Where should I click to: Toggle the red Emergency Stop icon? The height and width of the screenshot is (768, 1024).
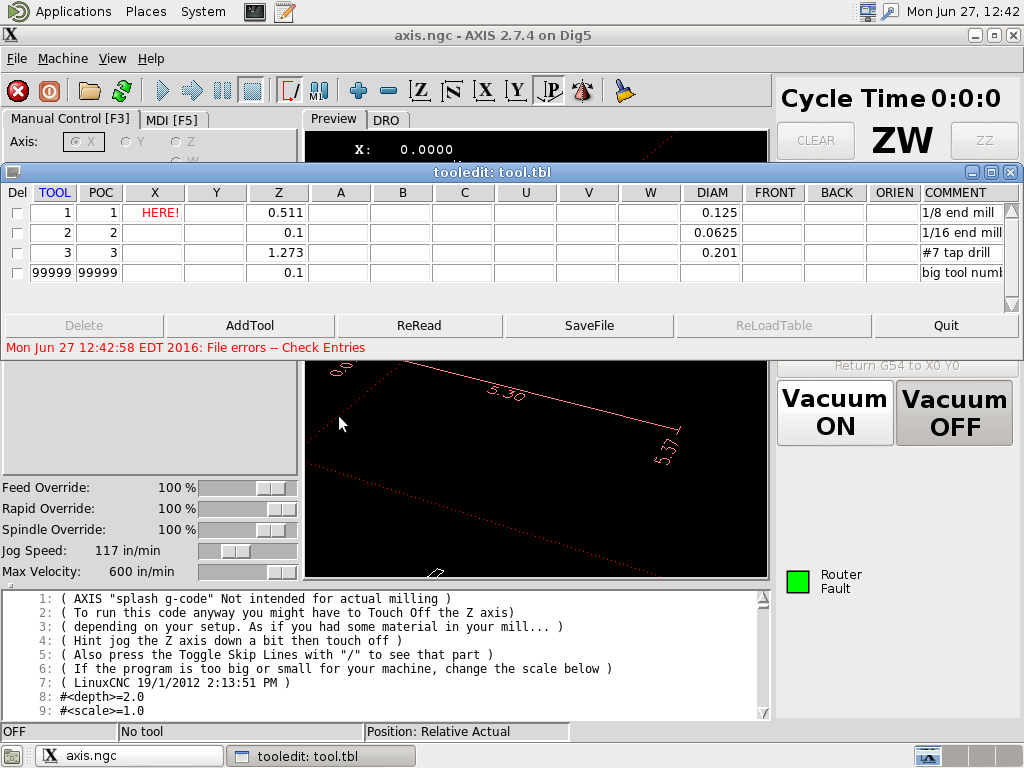tap(18, 91)
